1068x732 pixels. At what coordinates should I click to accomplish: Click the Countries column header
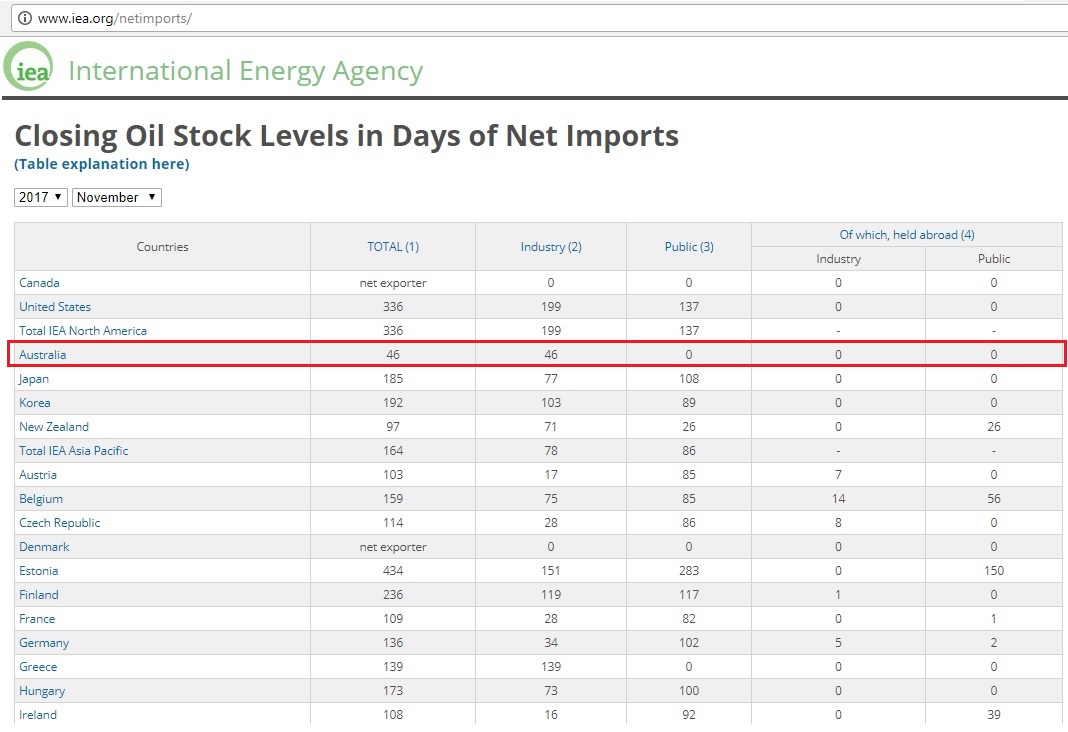coord(162,247)
